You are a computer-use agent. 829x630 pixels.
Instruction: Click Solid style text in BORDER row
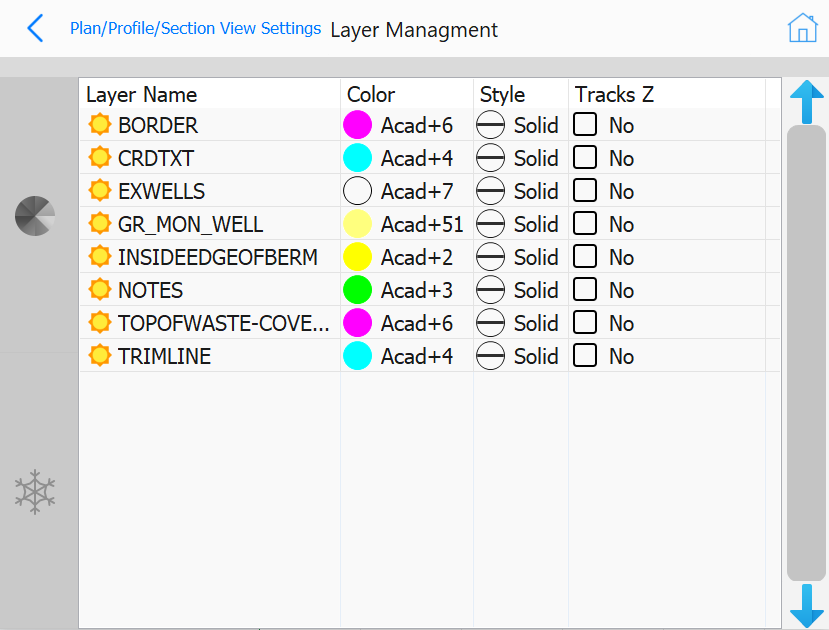[x=536, y=125]
